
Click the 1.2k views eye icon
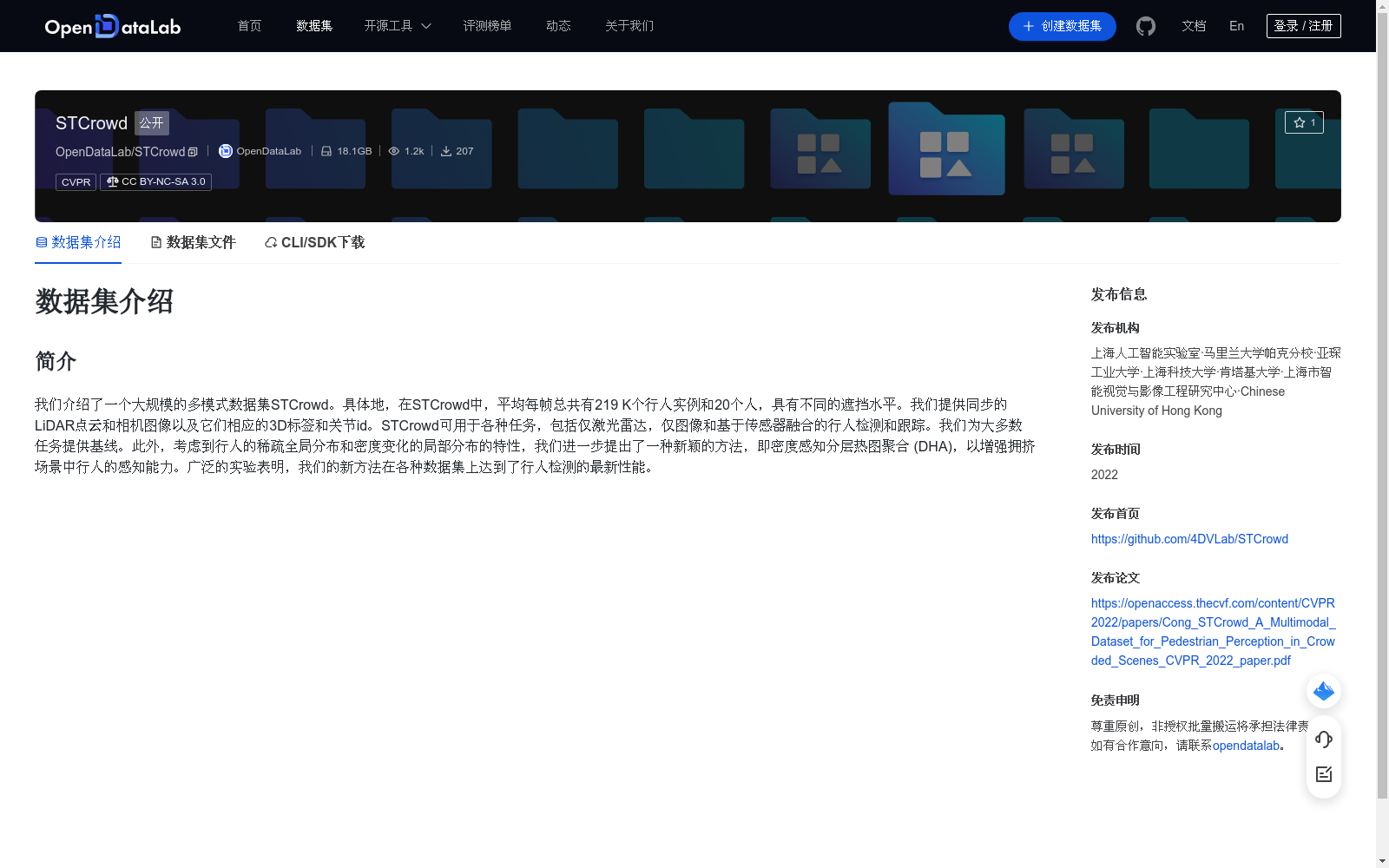[x=394, y=151]
